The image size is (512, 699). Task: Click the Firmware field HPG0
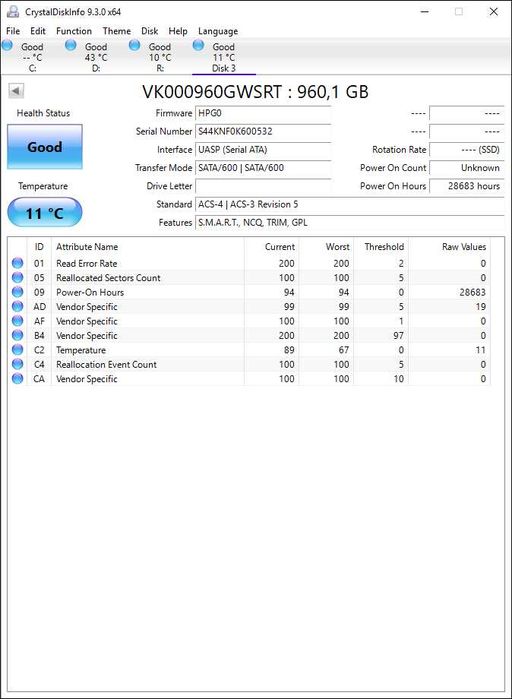pos(263,113)
